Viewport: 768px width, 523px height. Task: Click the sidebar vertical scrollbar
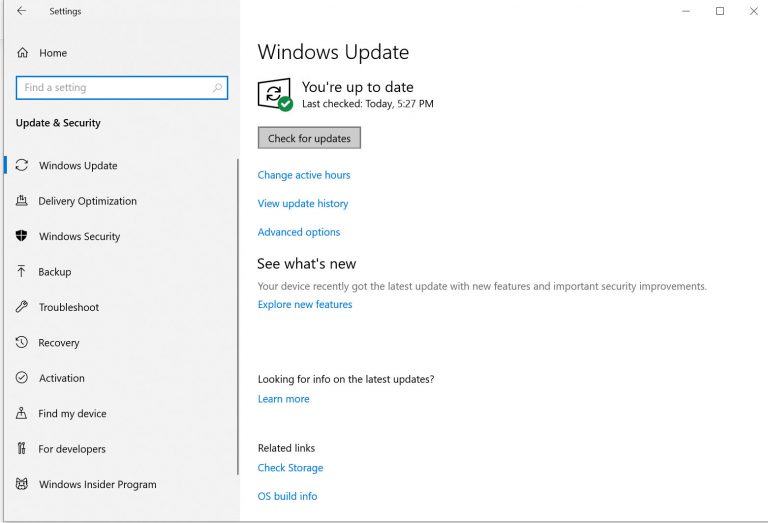click(x=238, y=316)
